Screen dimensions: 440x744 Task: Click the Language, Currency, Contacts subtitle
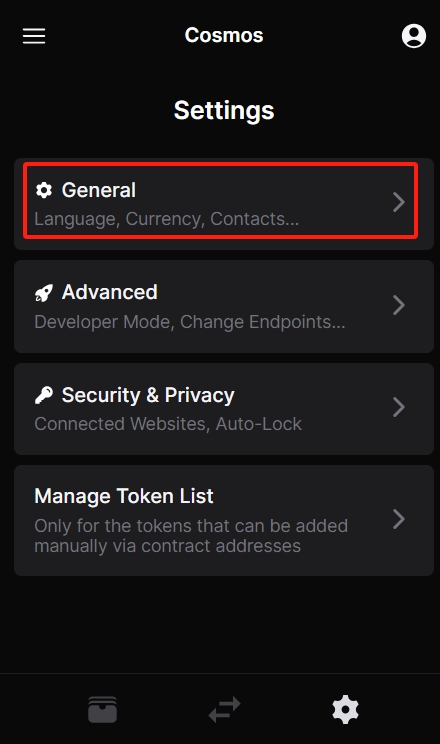pos(167,219)
